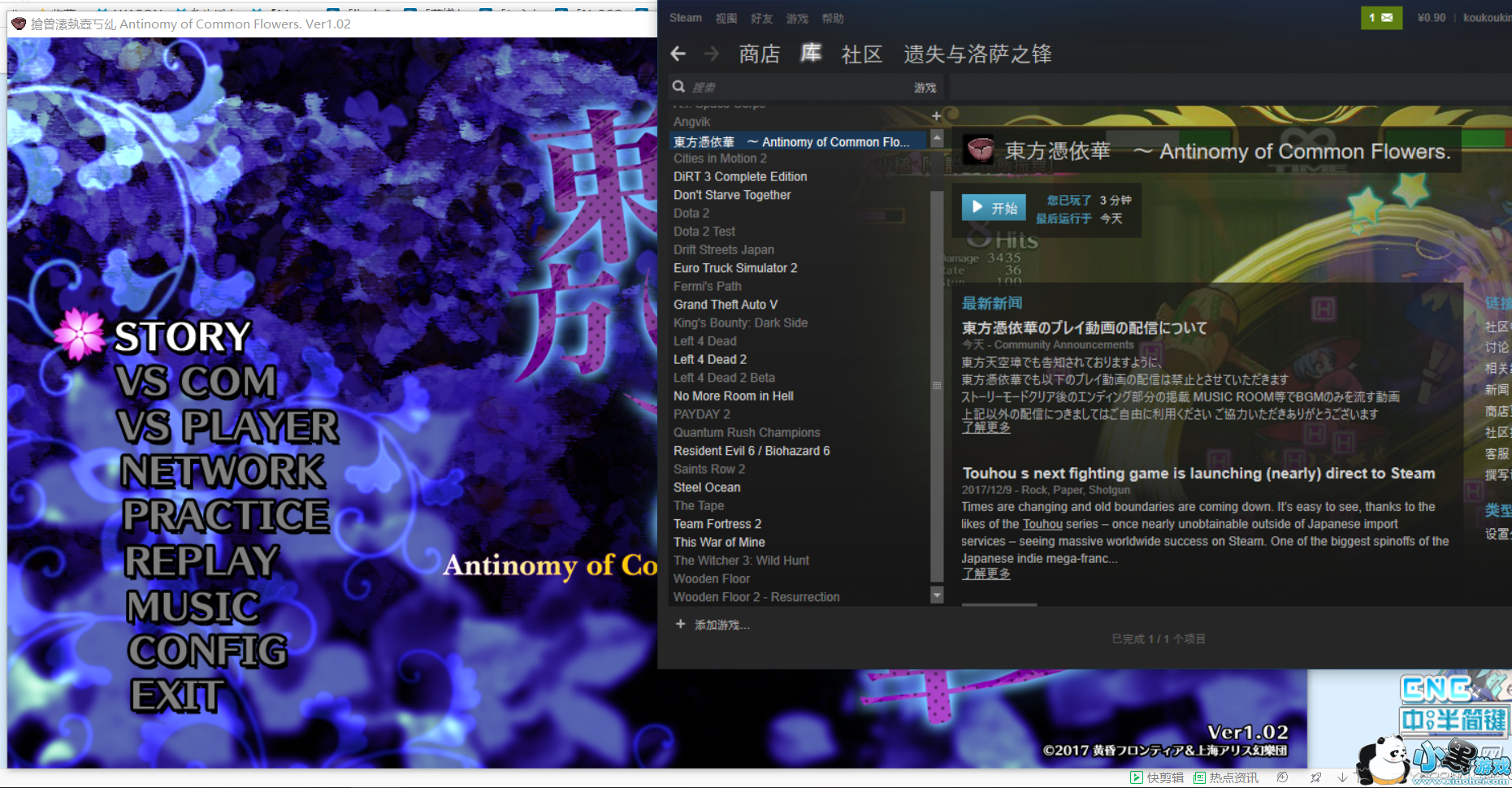Click the first 了解更多 link under Japanese news
This screenshot has width=1512, height=788.
986,427
